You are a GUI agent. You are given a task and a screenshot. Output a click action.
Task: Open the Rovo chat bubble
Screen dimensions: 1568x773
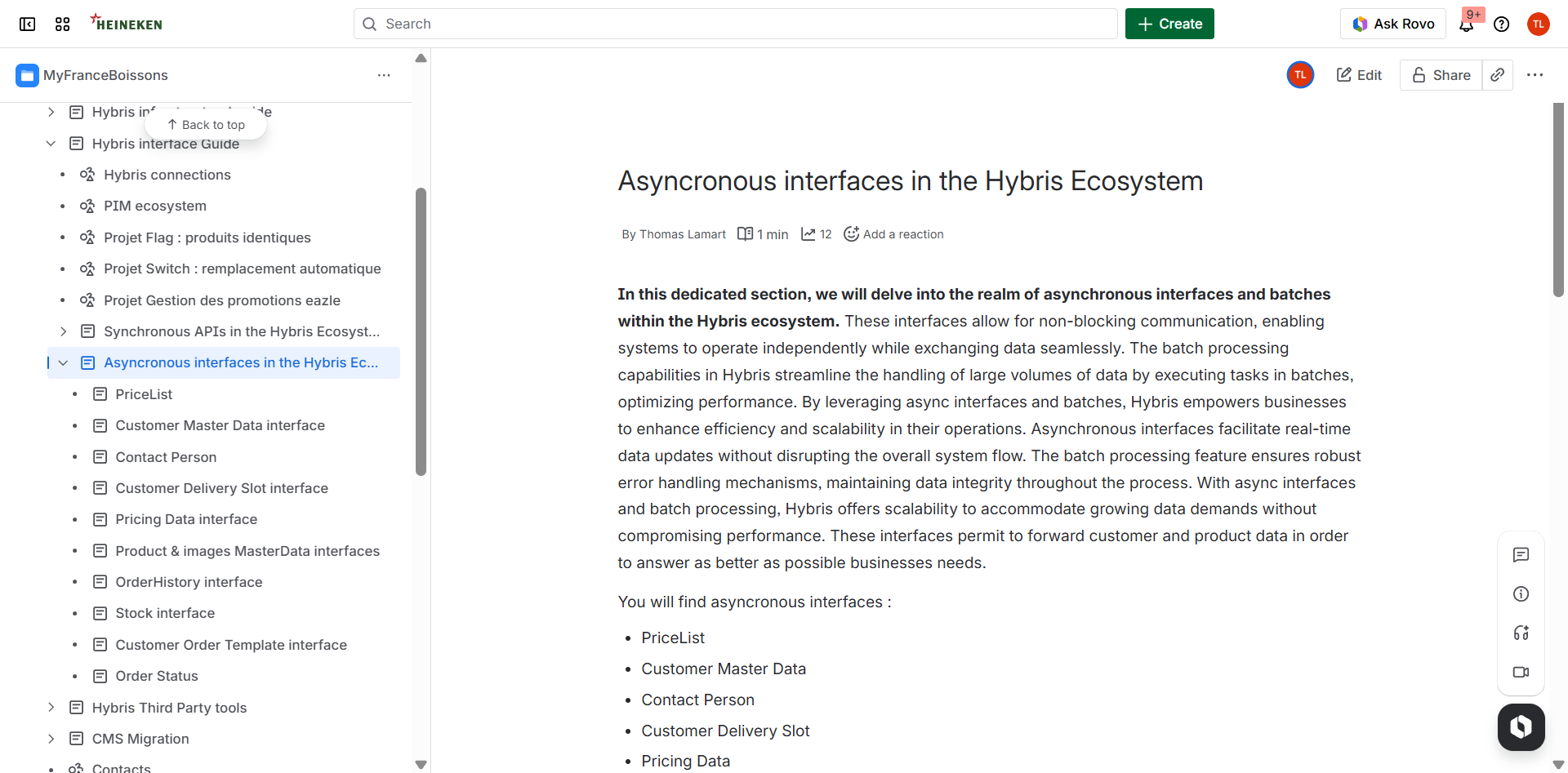coord(1521,726)
